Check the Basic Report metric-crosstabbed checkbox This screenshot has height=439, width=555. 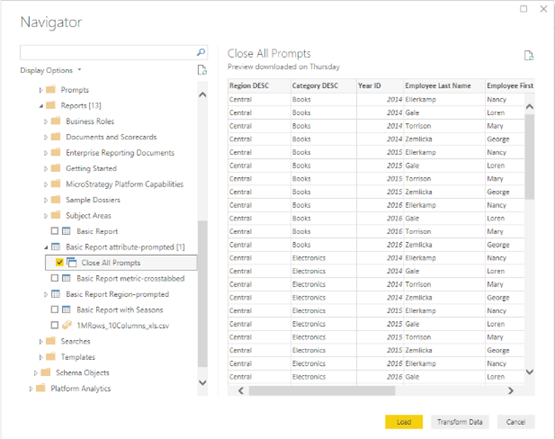tap(54, 278)
